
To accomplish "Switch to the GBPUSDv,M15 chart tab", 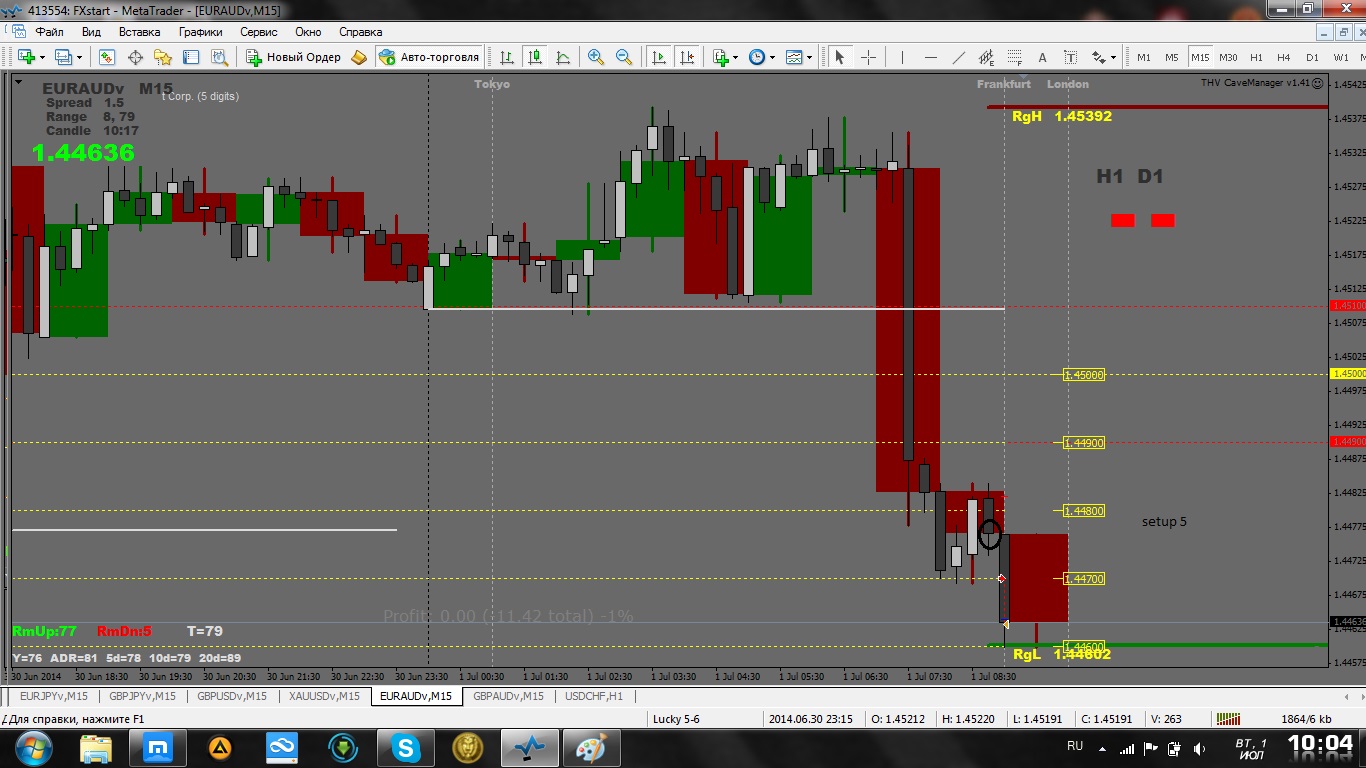I will coord(232,696).
